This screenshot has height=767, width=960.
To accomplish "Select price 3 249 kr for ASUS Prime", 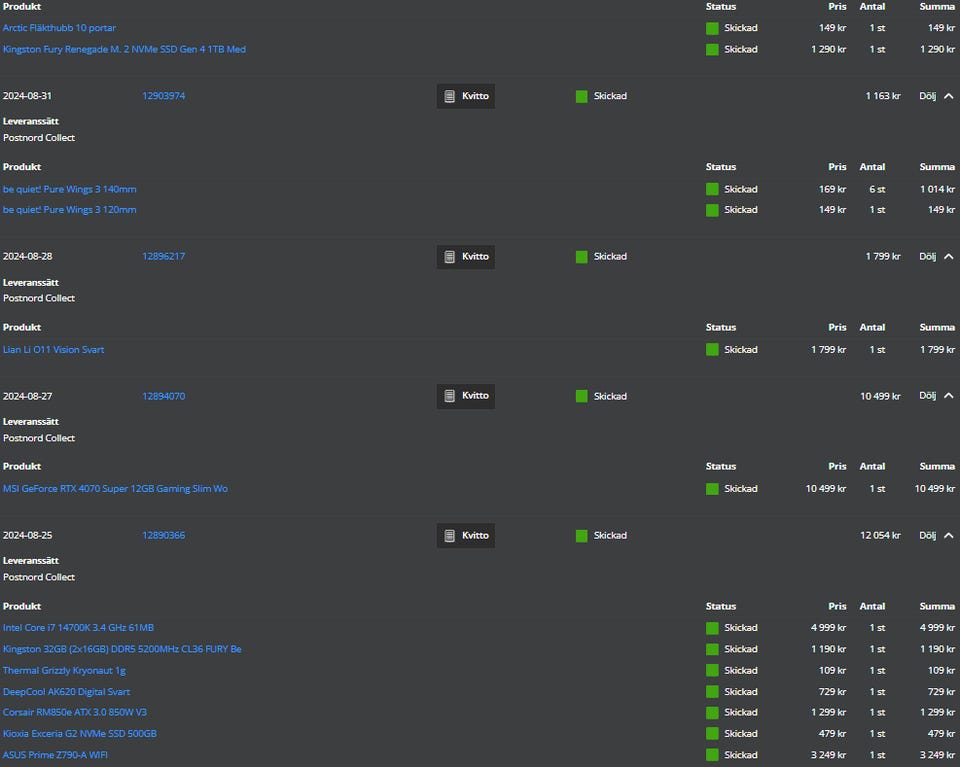I will pos(828,755).
